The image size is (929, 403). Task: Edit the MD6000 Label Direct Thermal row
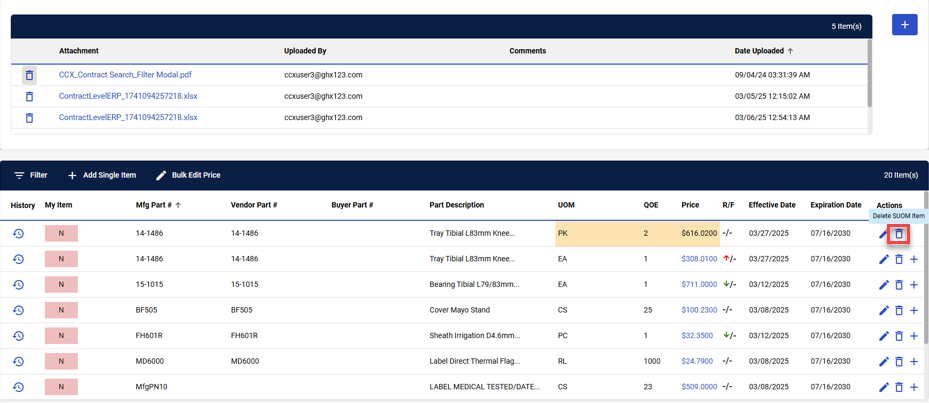coord(883,362)
